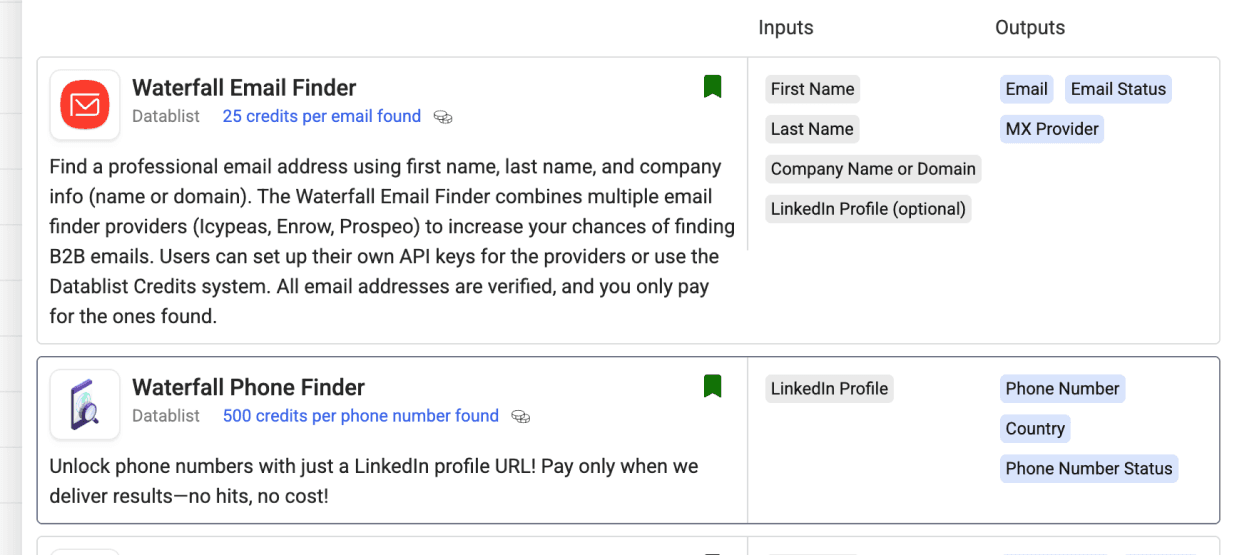The image size is (1235, 555).
Task: Click coins icon beside email credits text
Action: 443,117
